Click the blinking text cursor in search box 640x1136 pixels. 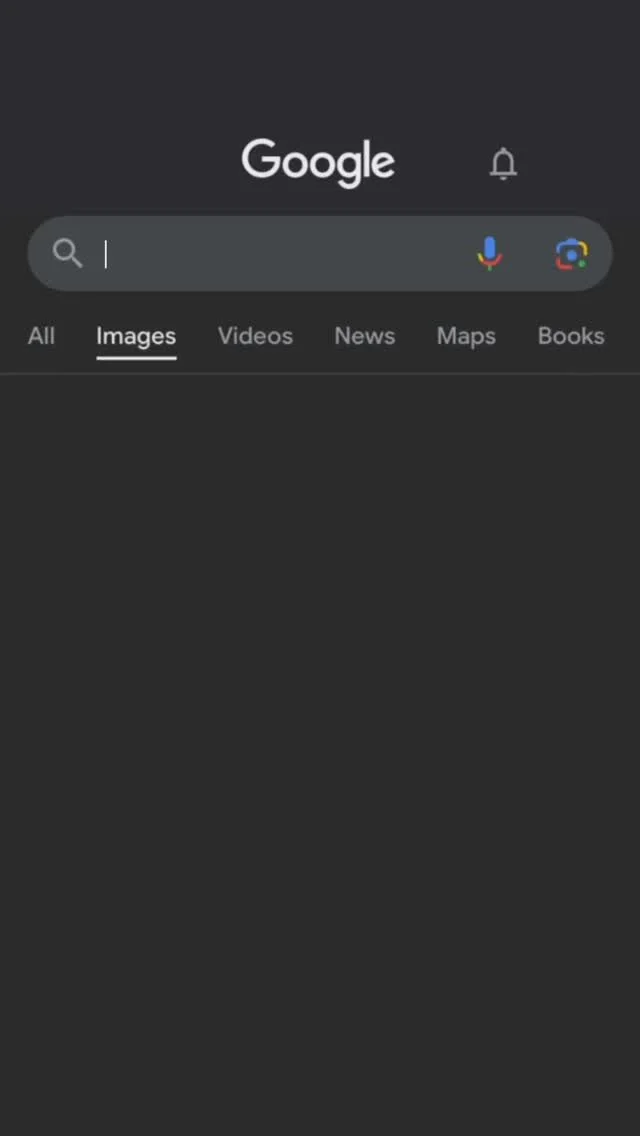click(x=106, y=254)
